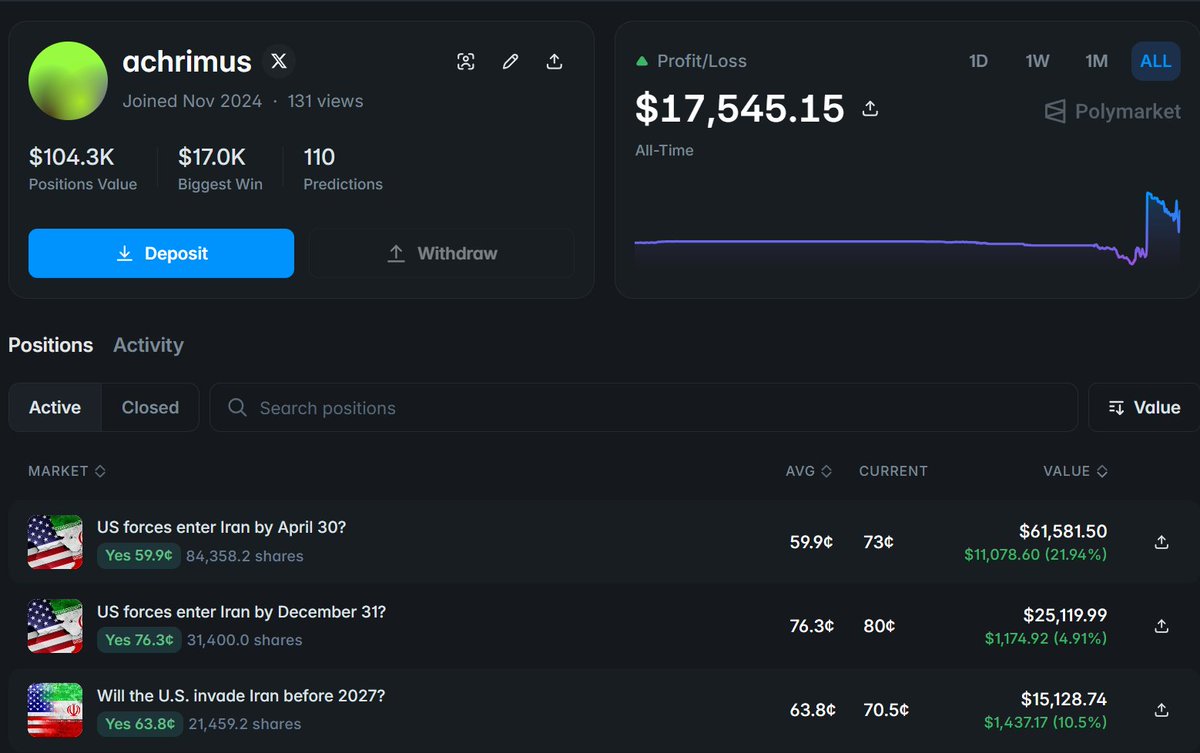
Task: Open 'Will the U.S. invade Iran before 2027?' market
Action: point(241,695)
